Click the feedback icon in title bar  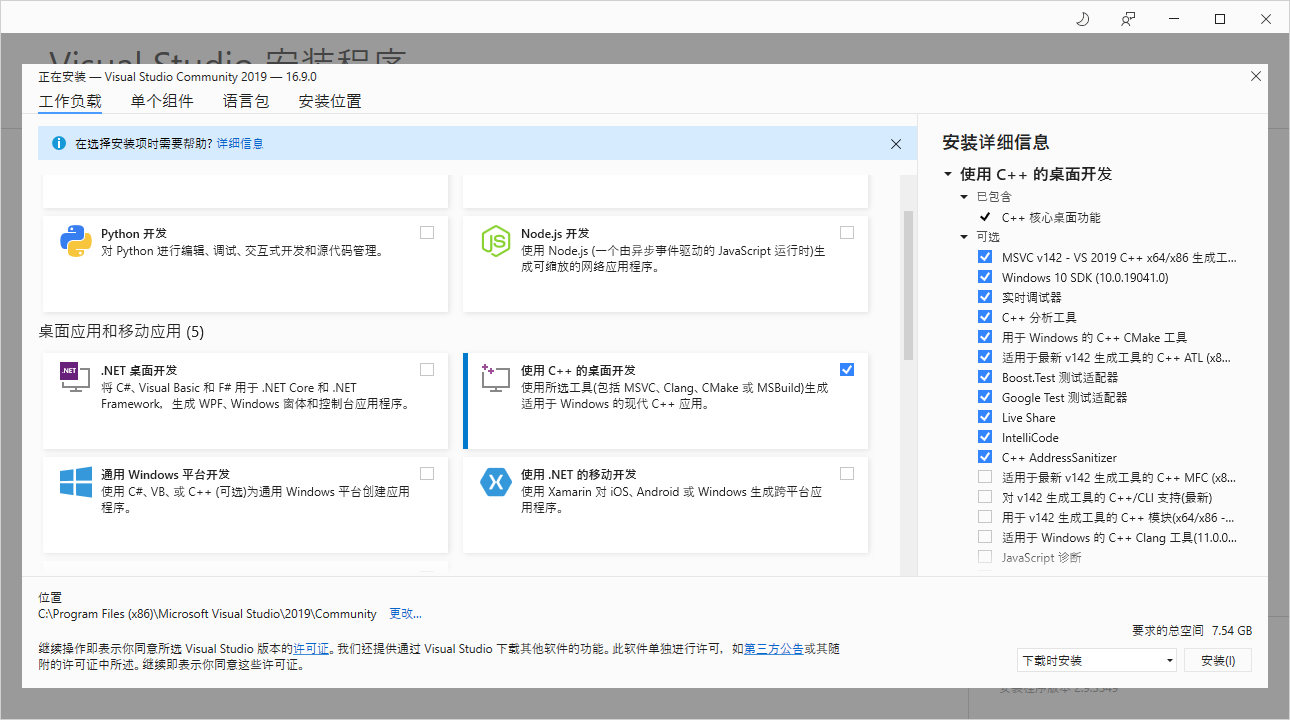coord(1128,18)
